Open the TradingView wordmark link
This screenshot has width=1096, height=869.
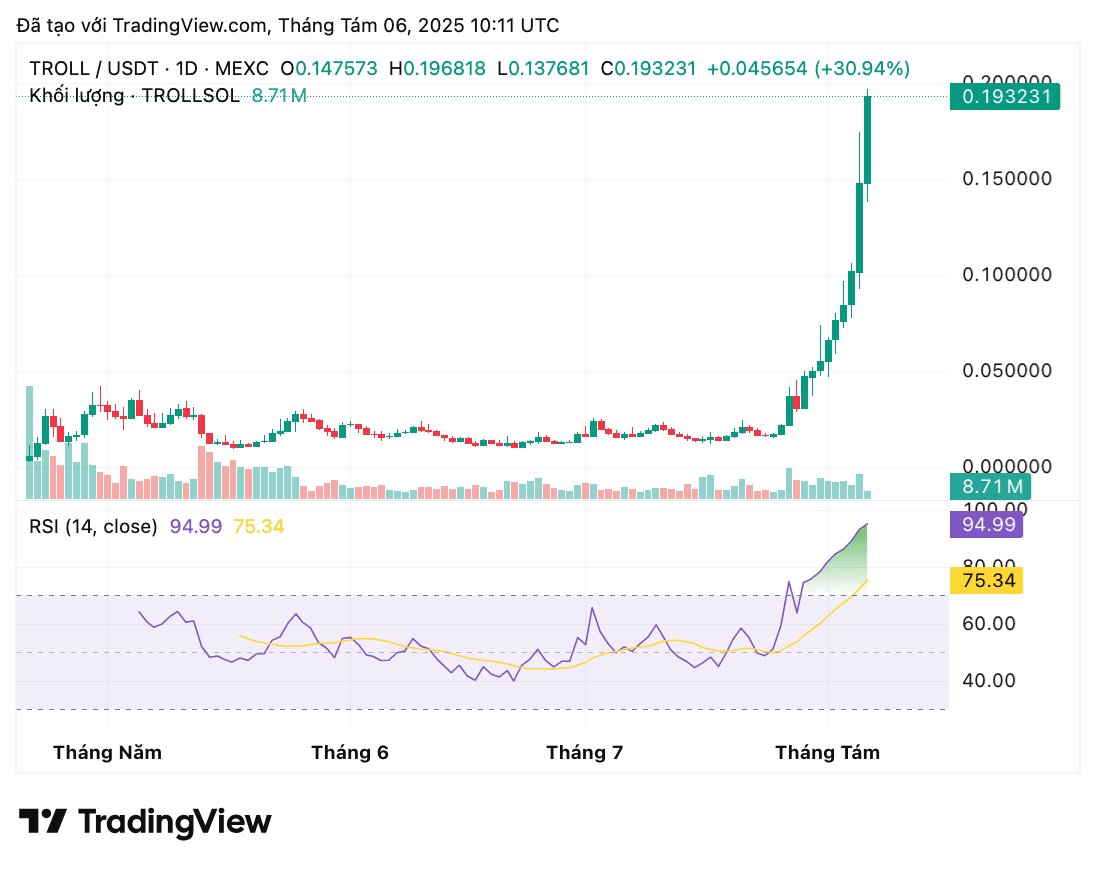tap(174, 821)
